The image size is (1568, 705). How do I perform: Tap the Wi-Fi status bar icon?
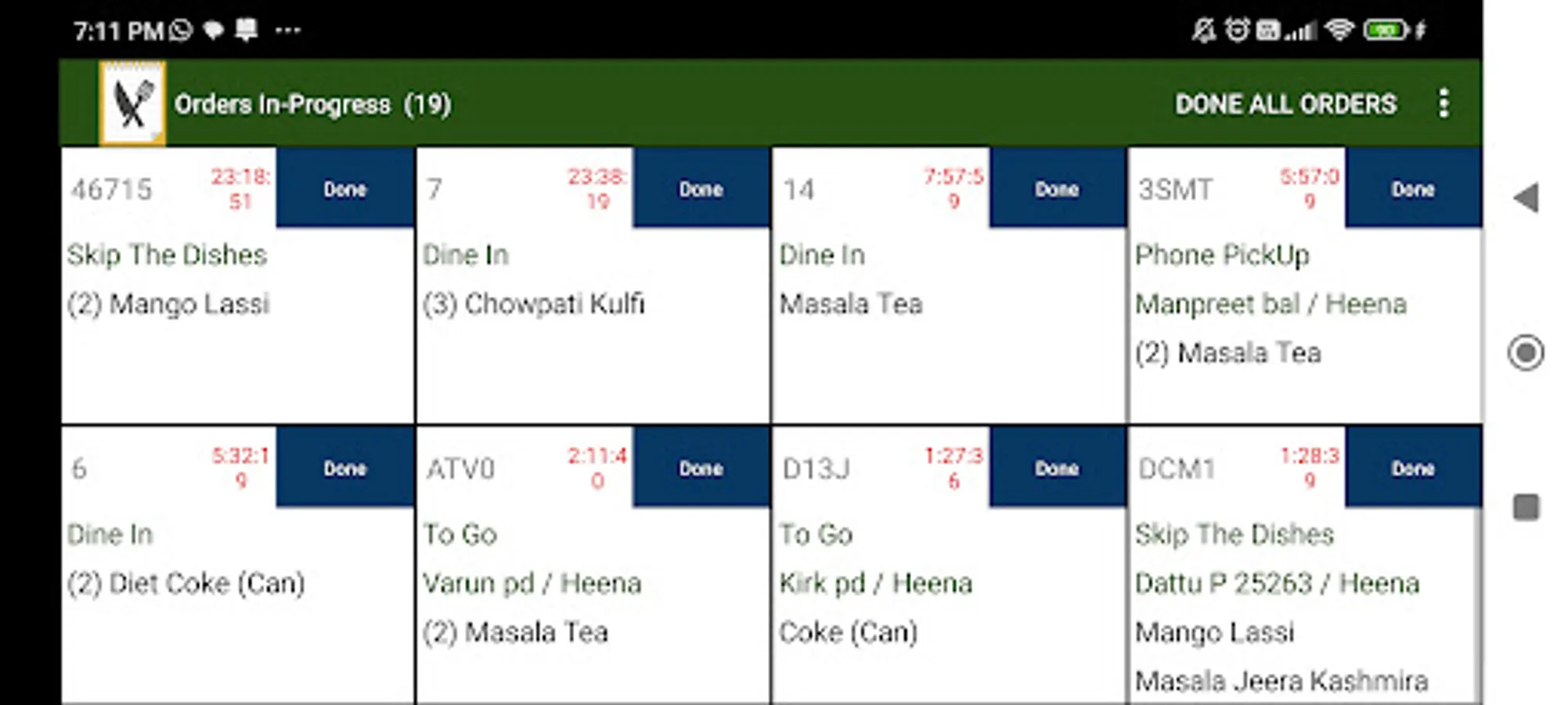click(1339, 30)
